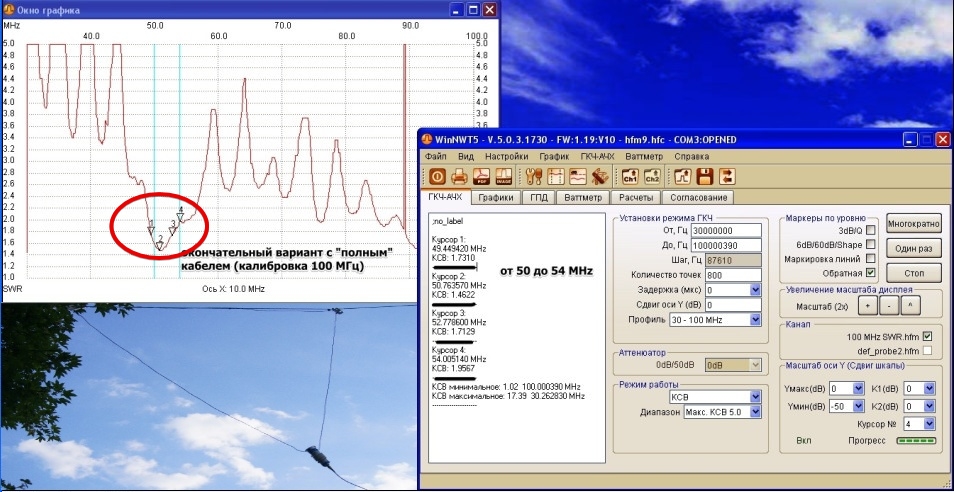
Task: Switch to the 'Согласование' tab
Action: tap(697, 197)
